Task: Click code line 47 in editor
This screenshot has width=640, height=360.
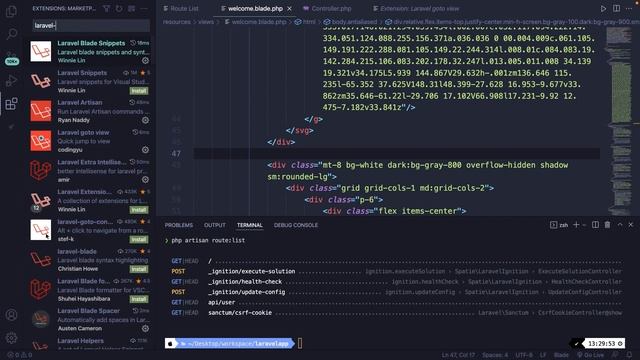Action: pos(397,154)
